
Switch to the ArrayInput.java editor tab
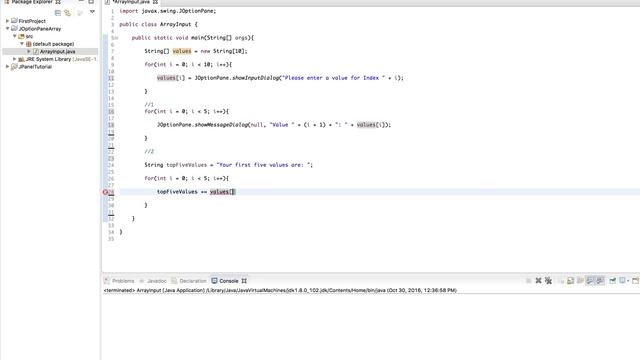click(x=132, y=2)
